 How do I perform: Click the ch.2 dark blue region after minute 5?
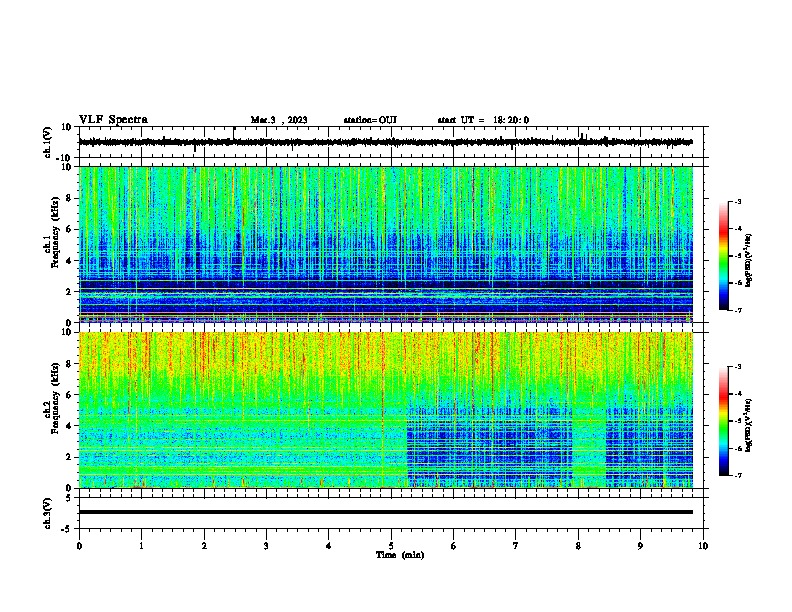click(x=489, y=447)
